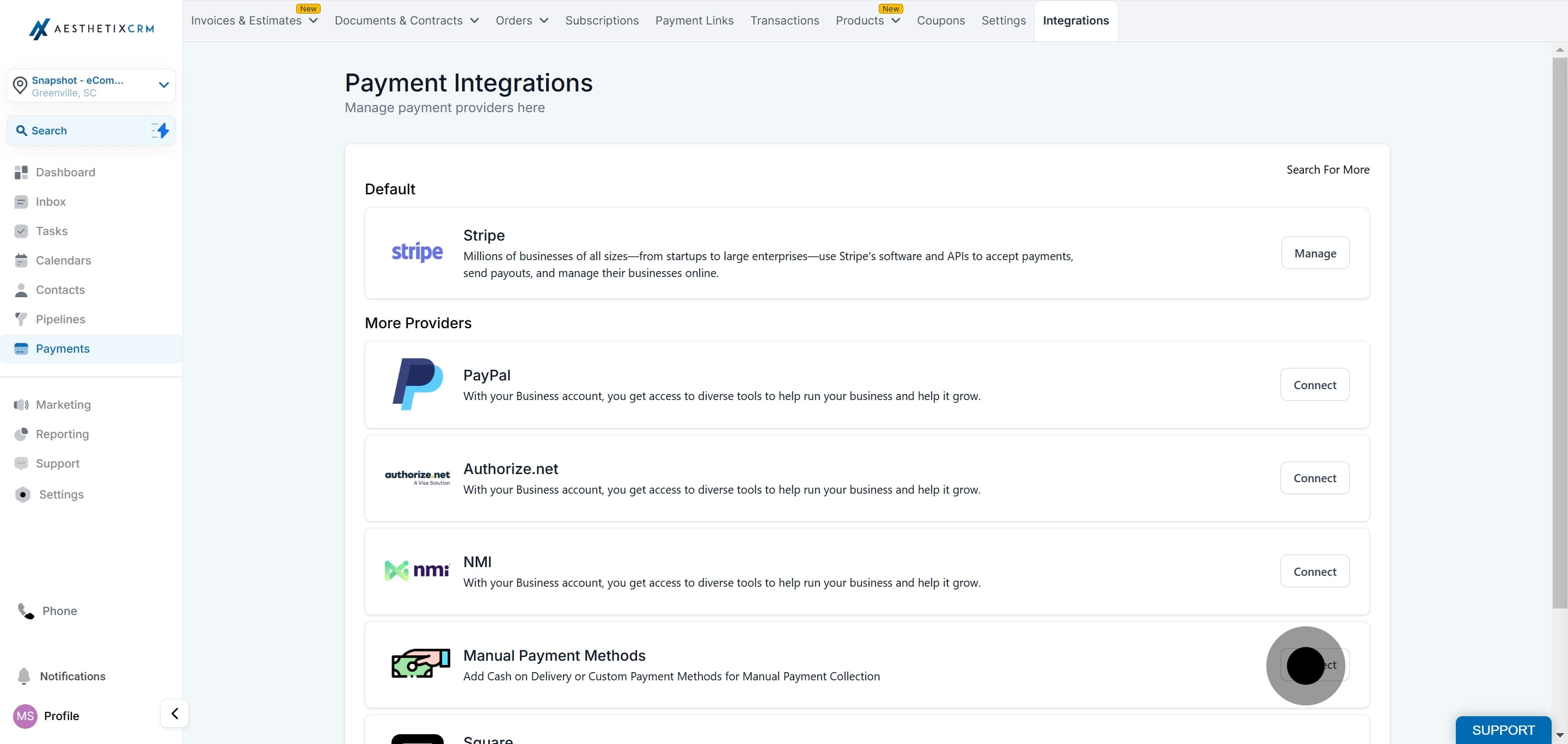Click Manage button for Stripe
The width and height of the screenshot is (1568, 744).
(1315, 253)
